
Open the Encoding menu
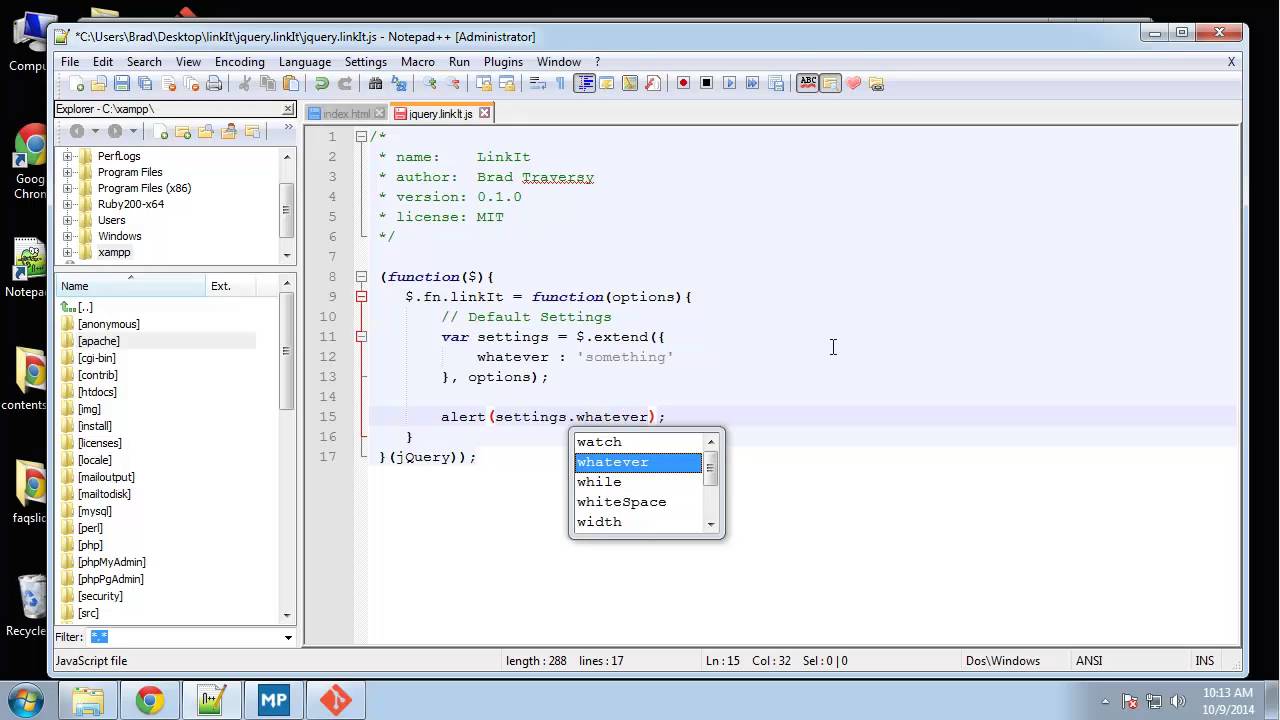pyautogui.click(x=240, y=62)
